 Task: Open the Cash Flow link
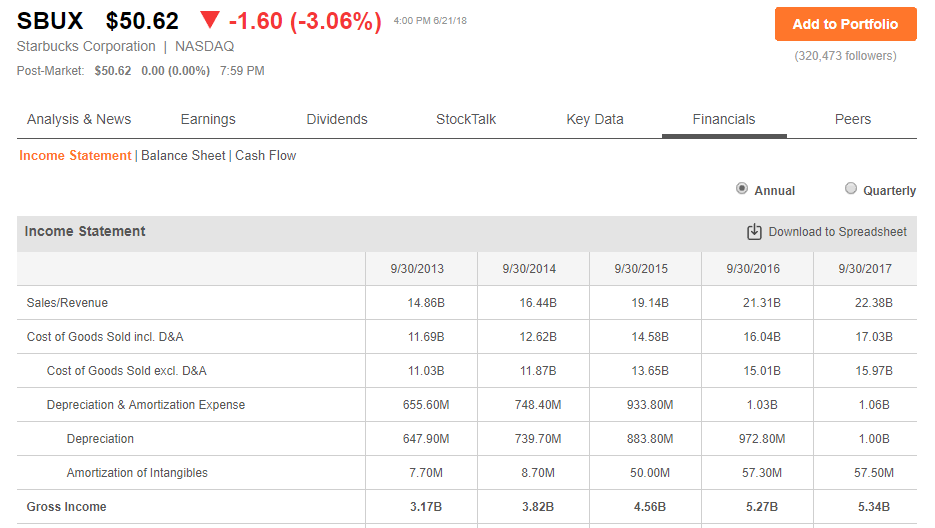[x=265, y=156]
